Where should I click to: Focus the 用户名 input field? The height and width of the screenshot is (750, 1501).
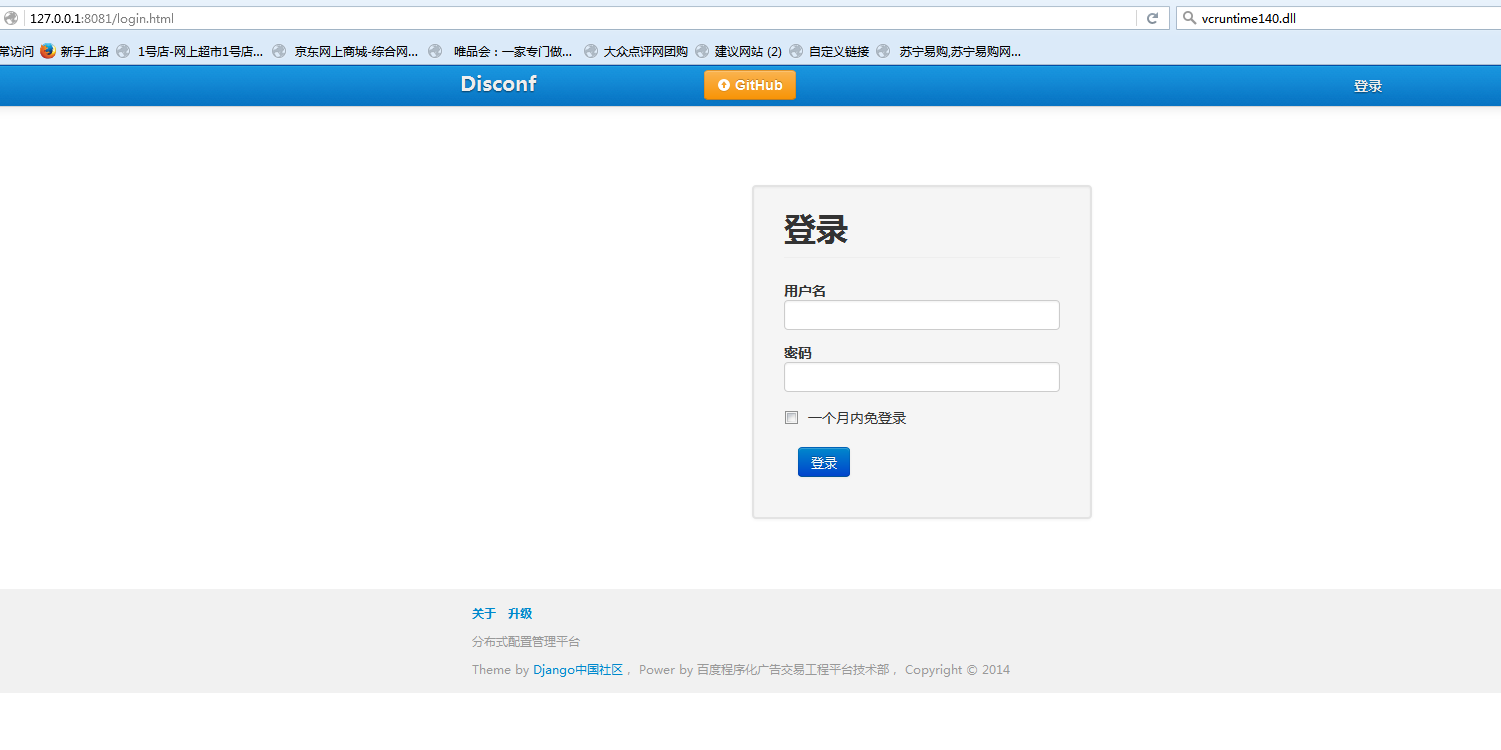tap(921, 315)
